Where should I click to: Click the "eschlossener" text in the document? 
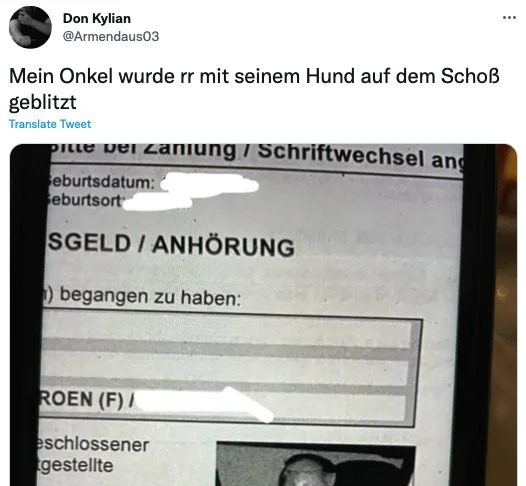(x=92, y=445)
